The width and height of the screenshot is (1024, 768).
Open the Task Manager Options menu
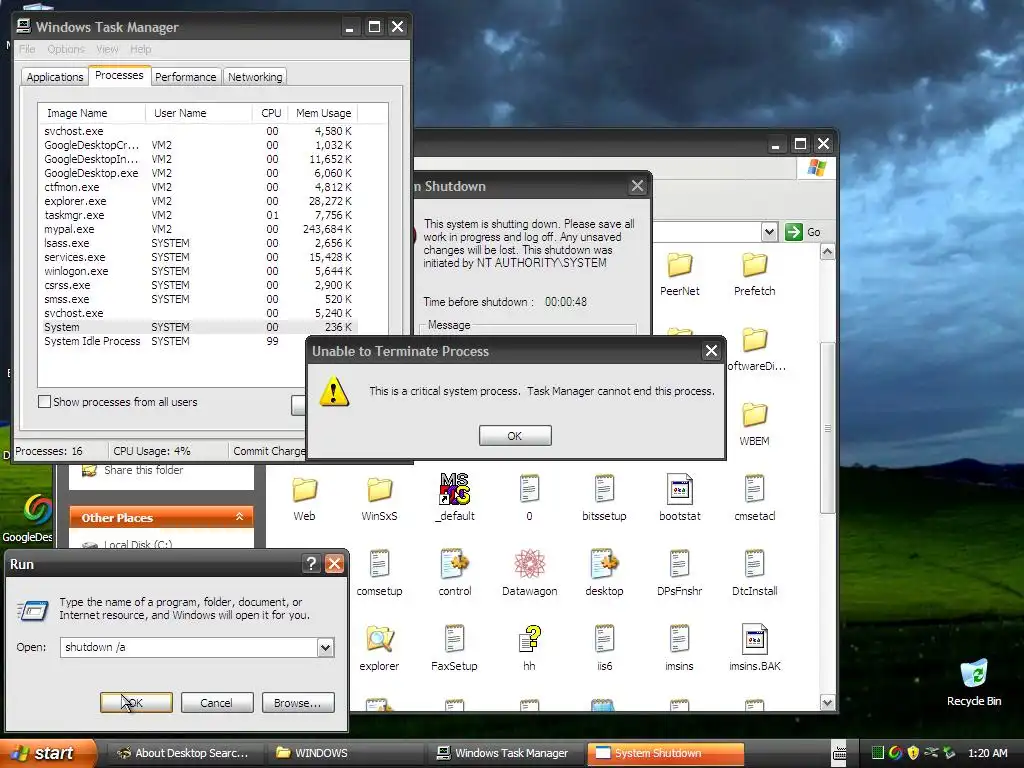66,49
